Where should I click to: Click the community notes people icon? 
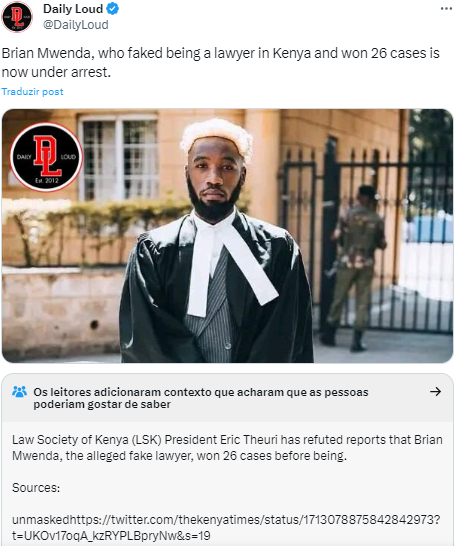pos(19,392)
